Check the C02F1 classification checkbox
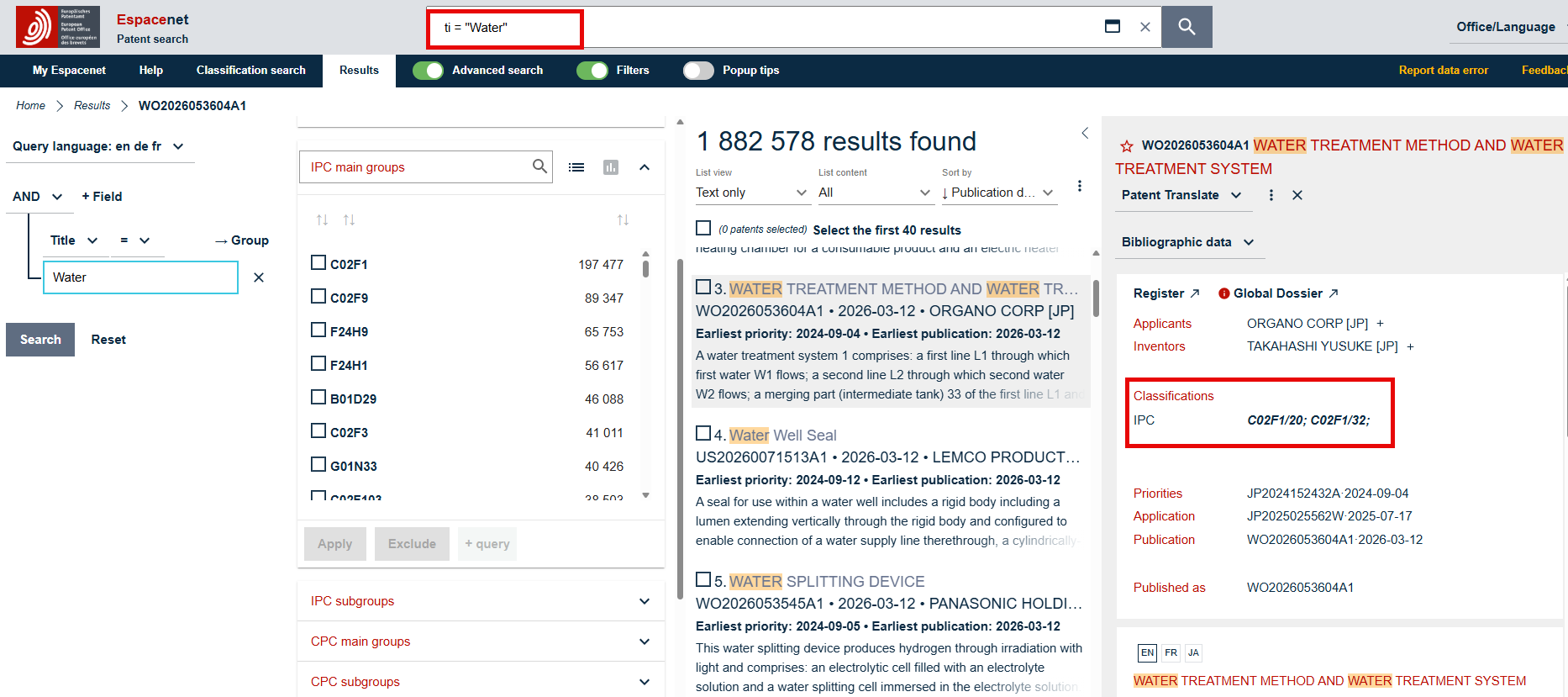This screenshot has height=697, width=1568. coord(318,263)
